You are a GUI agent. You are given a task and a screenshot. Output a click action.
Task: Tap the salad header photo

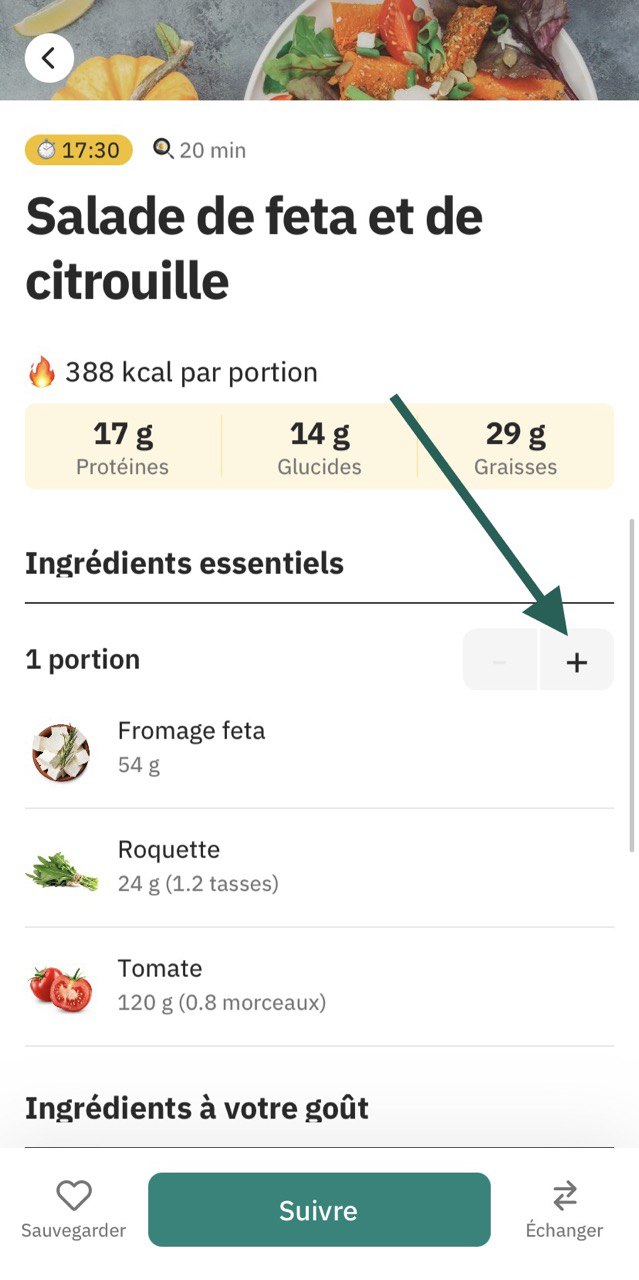(319, 50)
